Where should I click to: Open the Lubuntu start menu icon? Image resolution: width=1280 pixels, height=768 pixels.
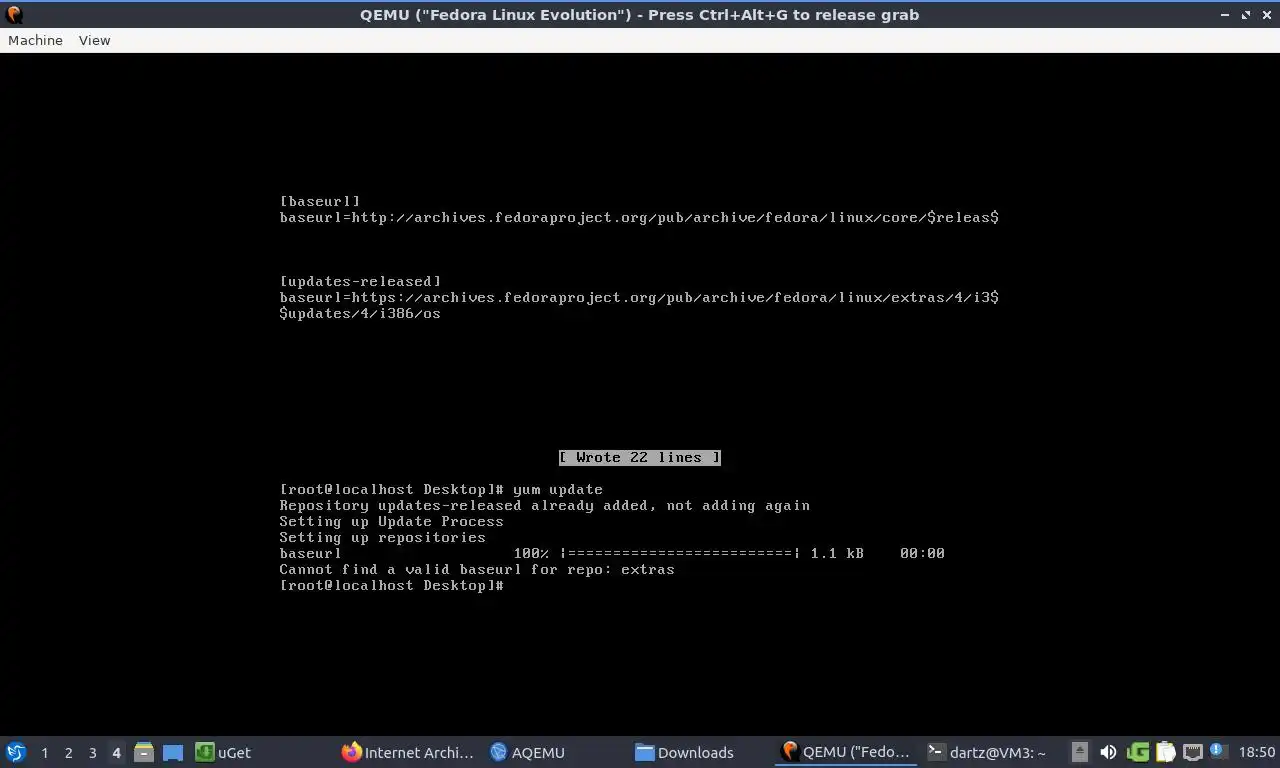(x=15, y=752)
